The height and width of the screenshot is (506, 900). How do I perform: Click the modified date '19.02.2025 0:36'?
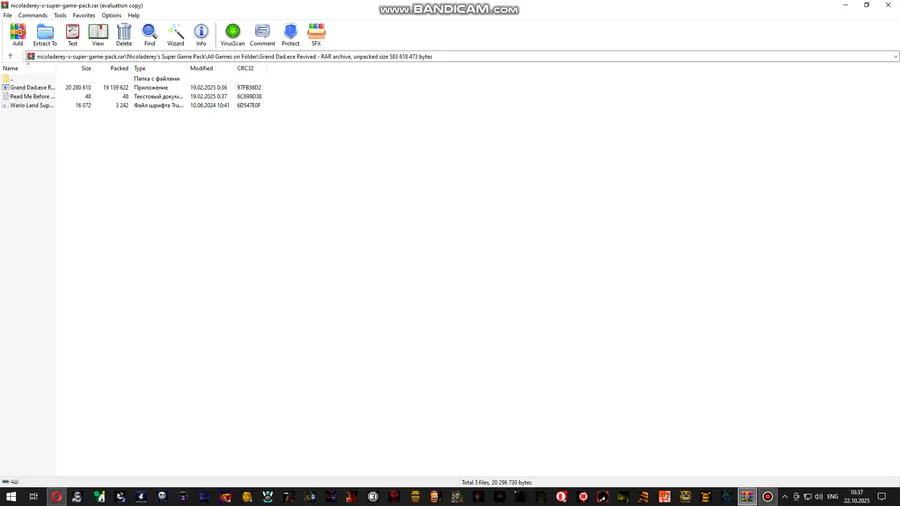click(208, 88)
